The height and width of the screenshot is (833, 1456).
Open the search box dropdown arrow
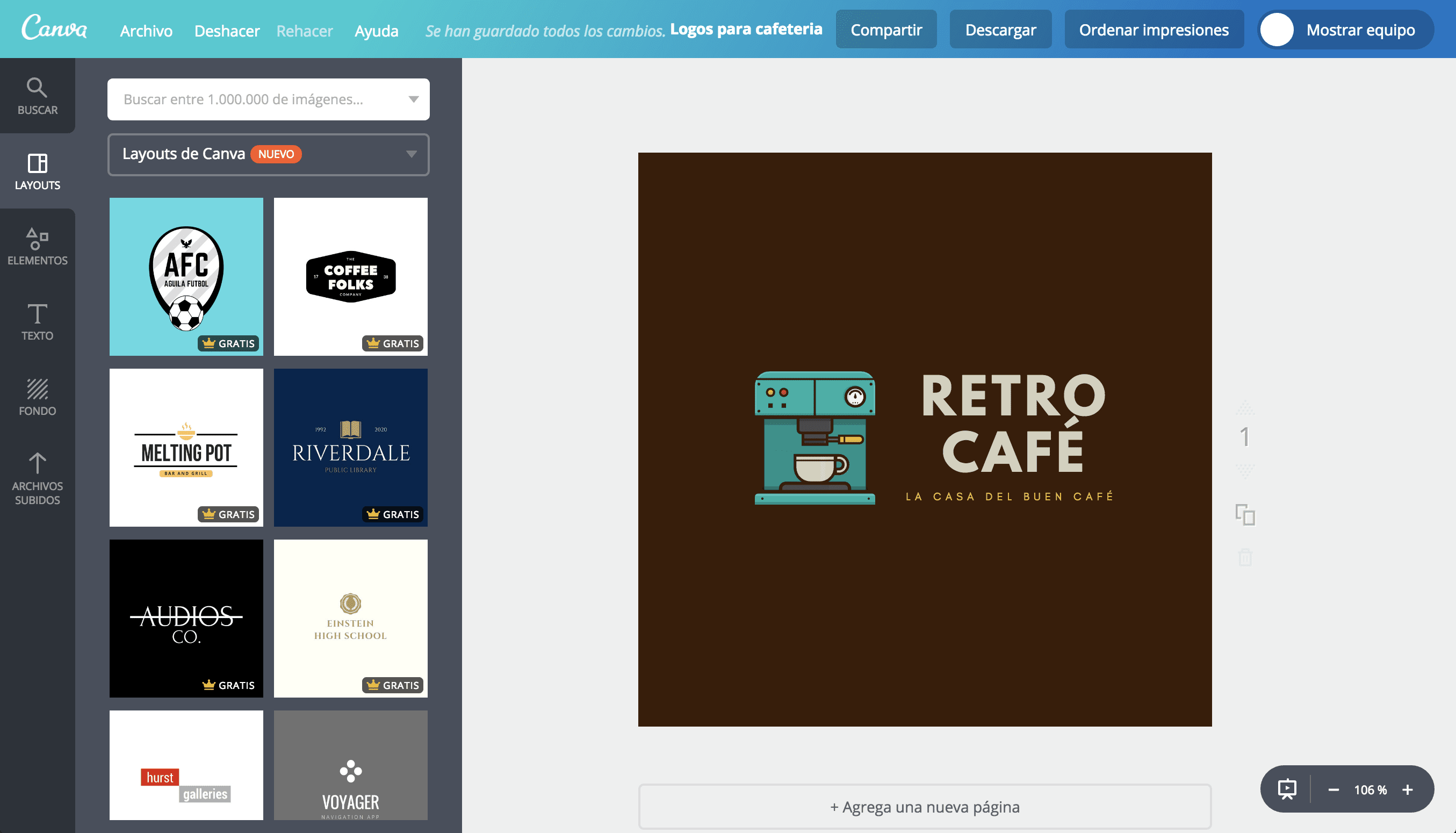point(414,99)
